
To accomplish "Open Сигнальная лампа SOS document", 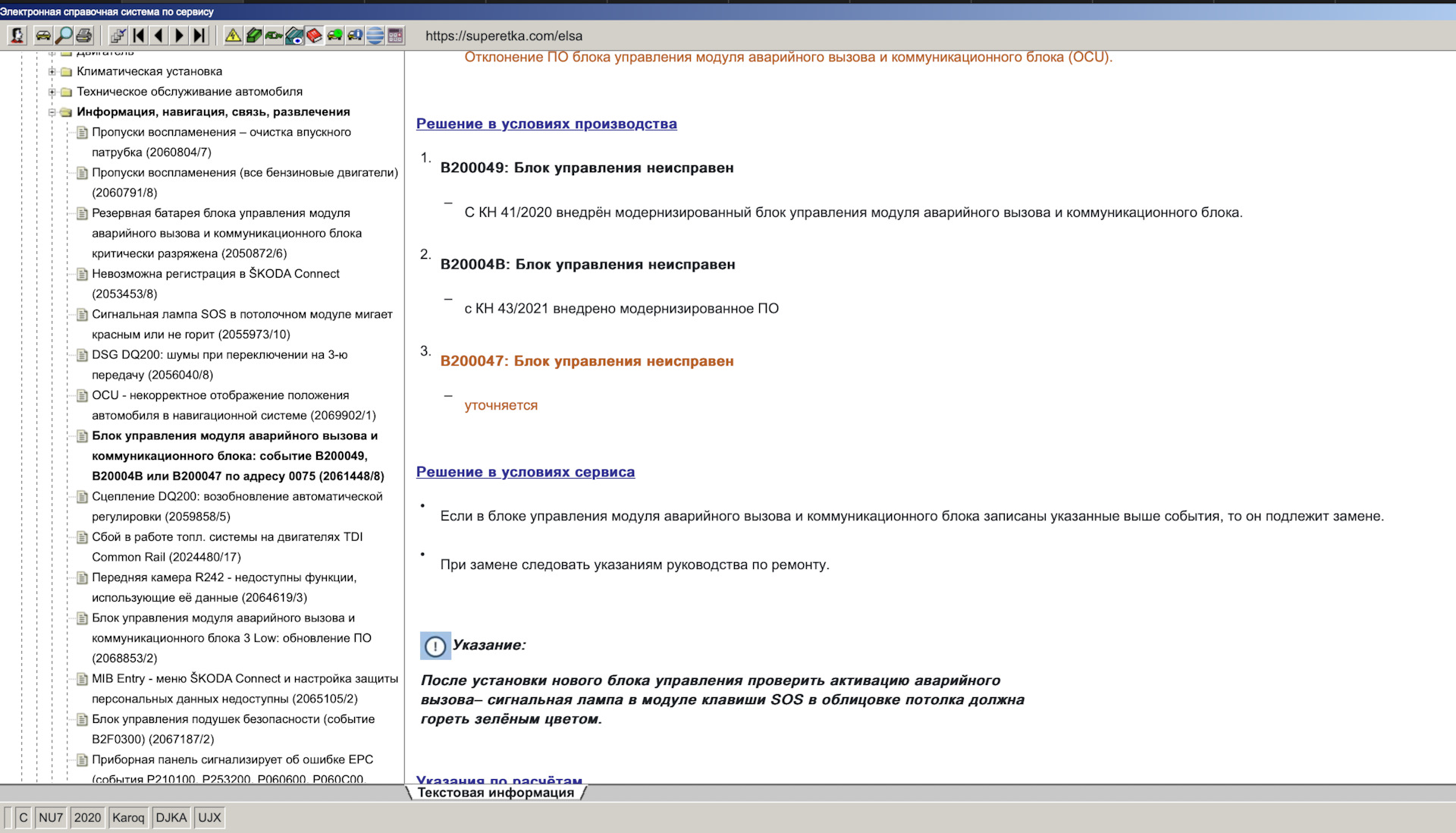I will (x=242, y=324).
